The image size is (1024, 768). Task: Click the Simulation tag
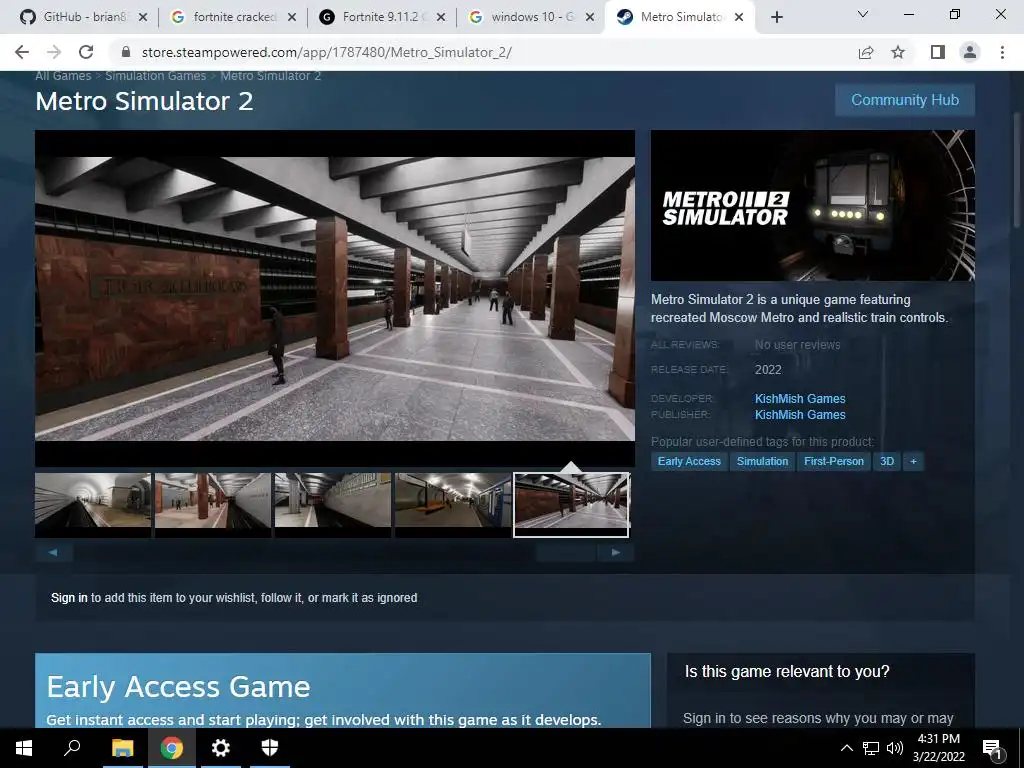762,461
